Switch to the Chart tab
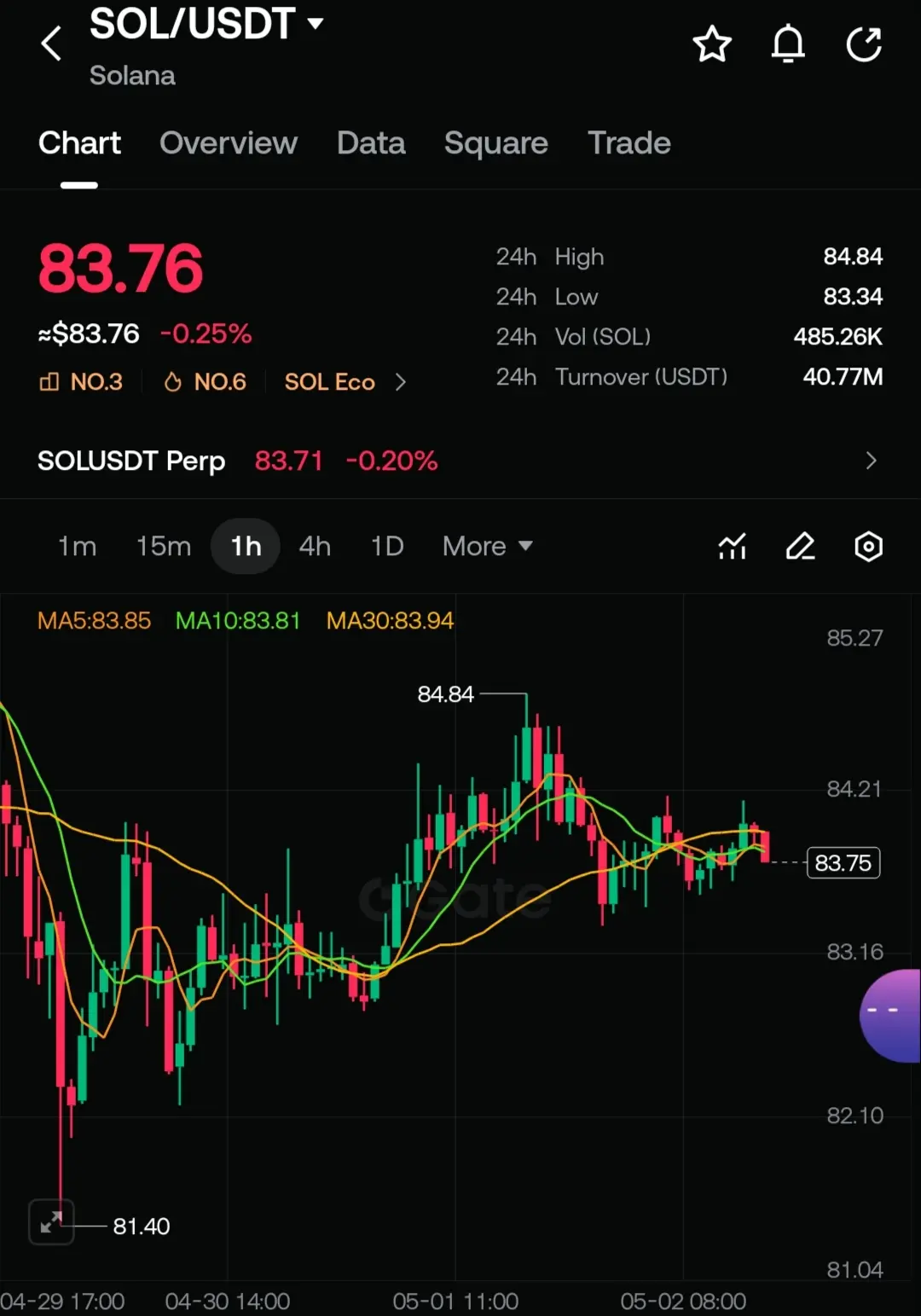The image size is (921, 1316). [x=79, y=143]
